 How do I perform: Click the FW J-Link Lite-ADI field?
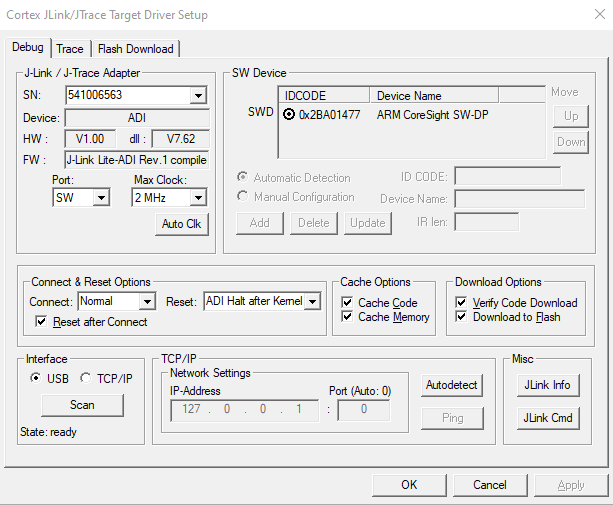(x=137, y=160)
